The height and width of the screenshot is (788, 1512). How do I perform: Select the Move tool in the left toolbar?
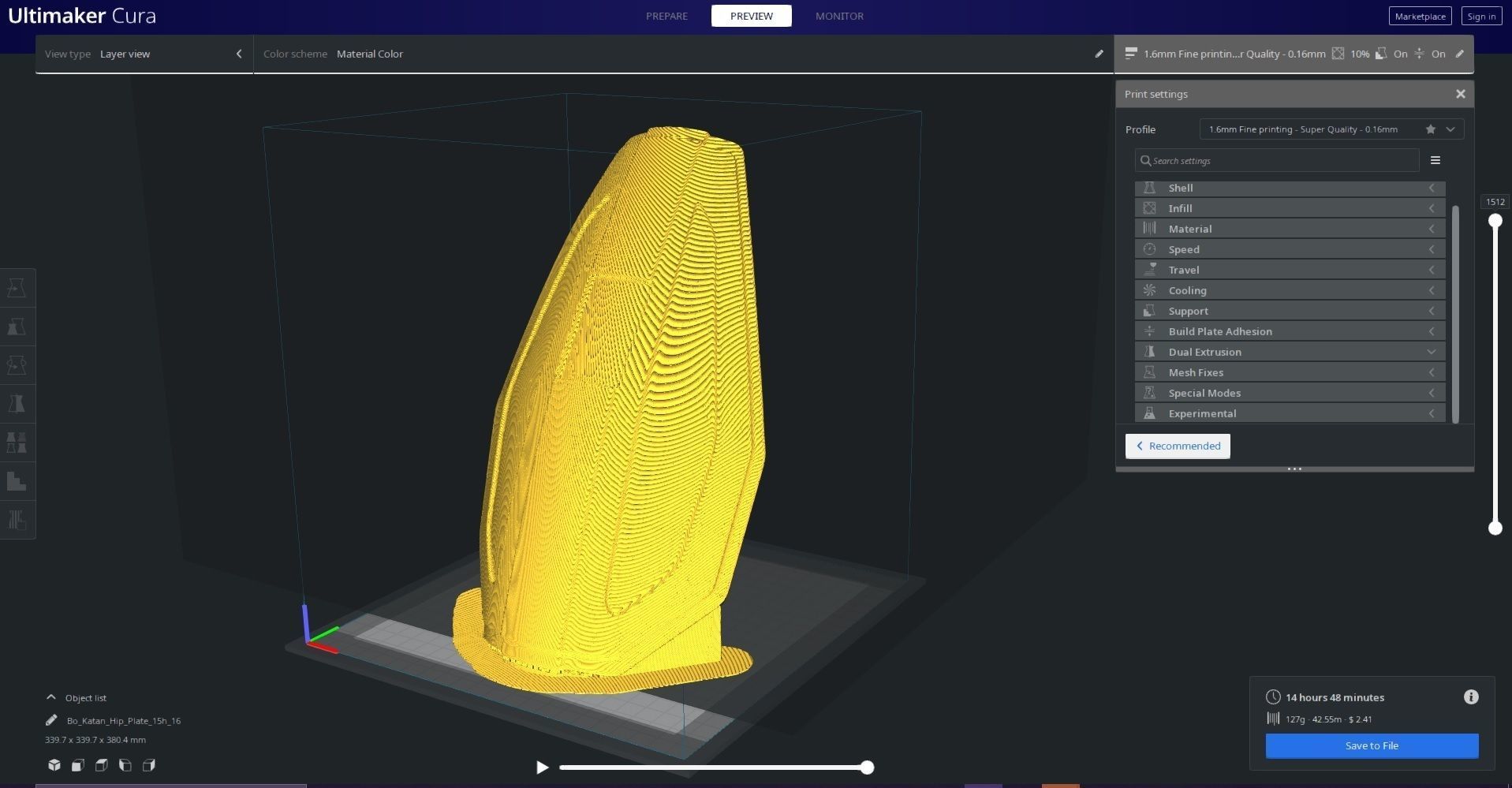[x=17, y=288]
